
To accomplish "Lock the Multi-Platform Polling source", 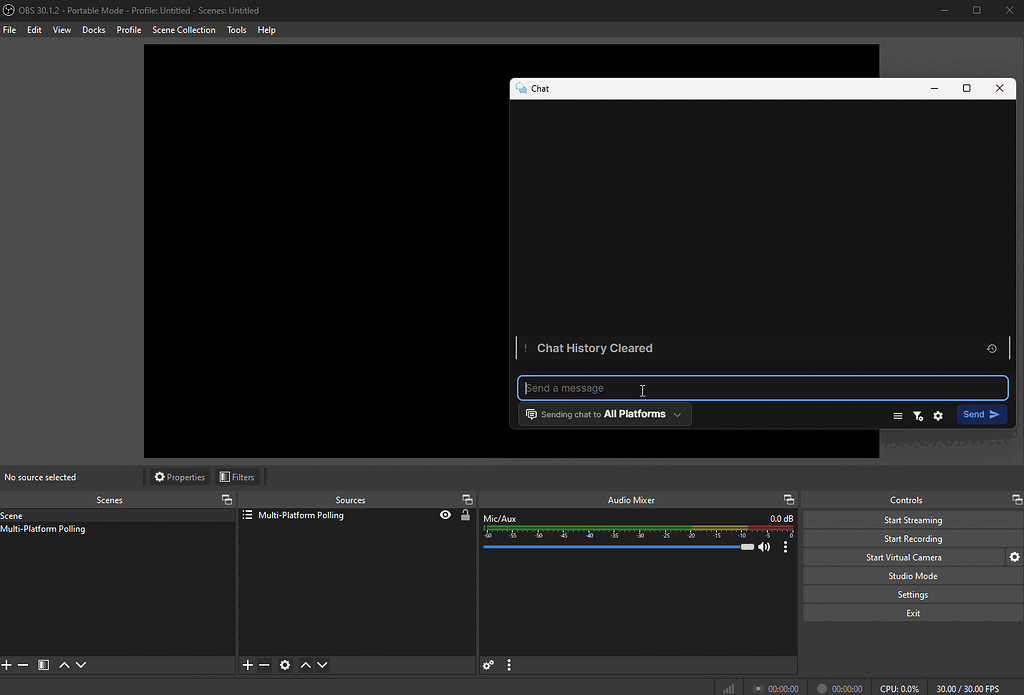I will coord(464,514).
